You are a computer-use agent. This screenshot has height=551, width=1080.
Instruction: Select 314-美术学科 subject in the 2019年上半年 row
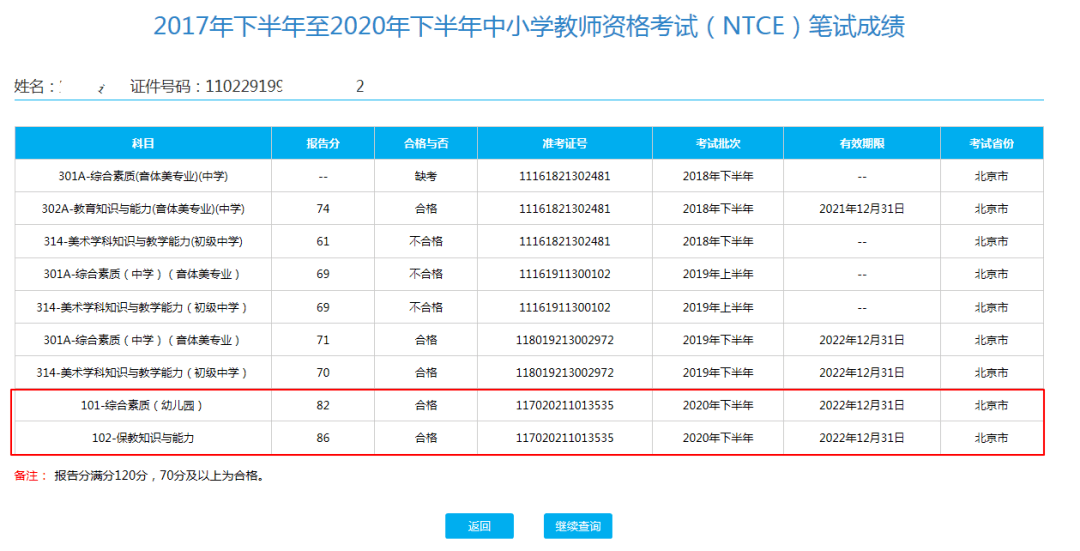point(143,307)
